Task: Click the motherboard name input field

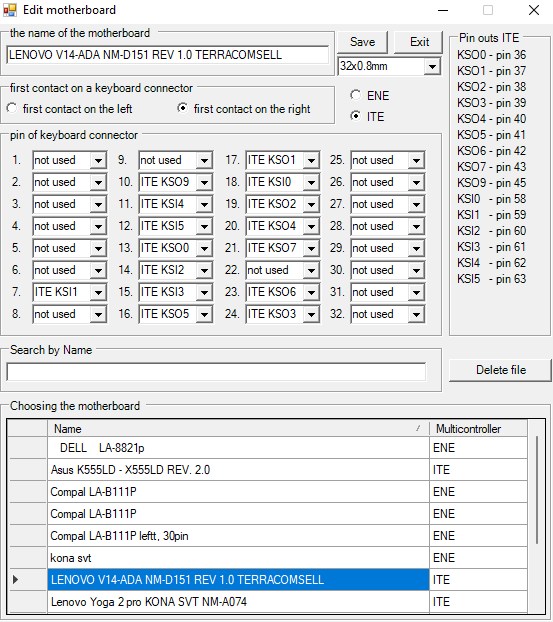Action: point(167,55)
